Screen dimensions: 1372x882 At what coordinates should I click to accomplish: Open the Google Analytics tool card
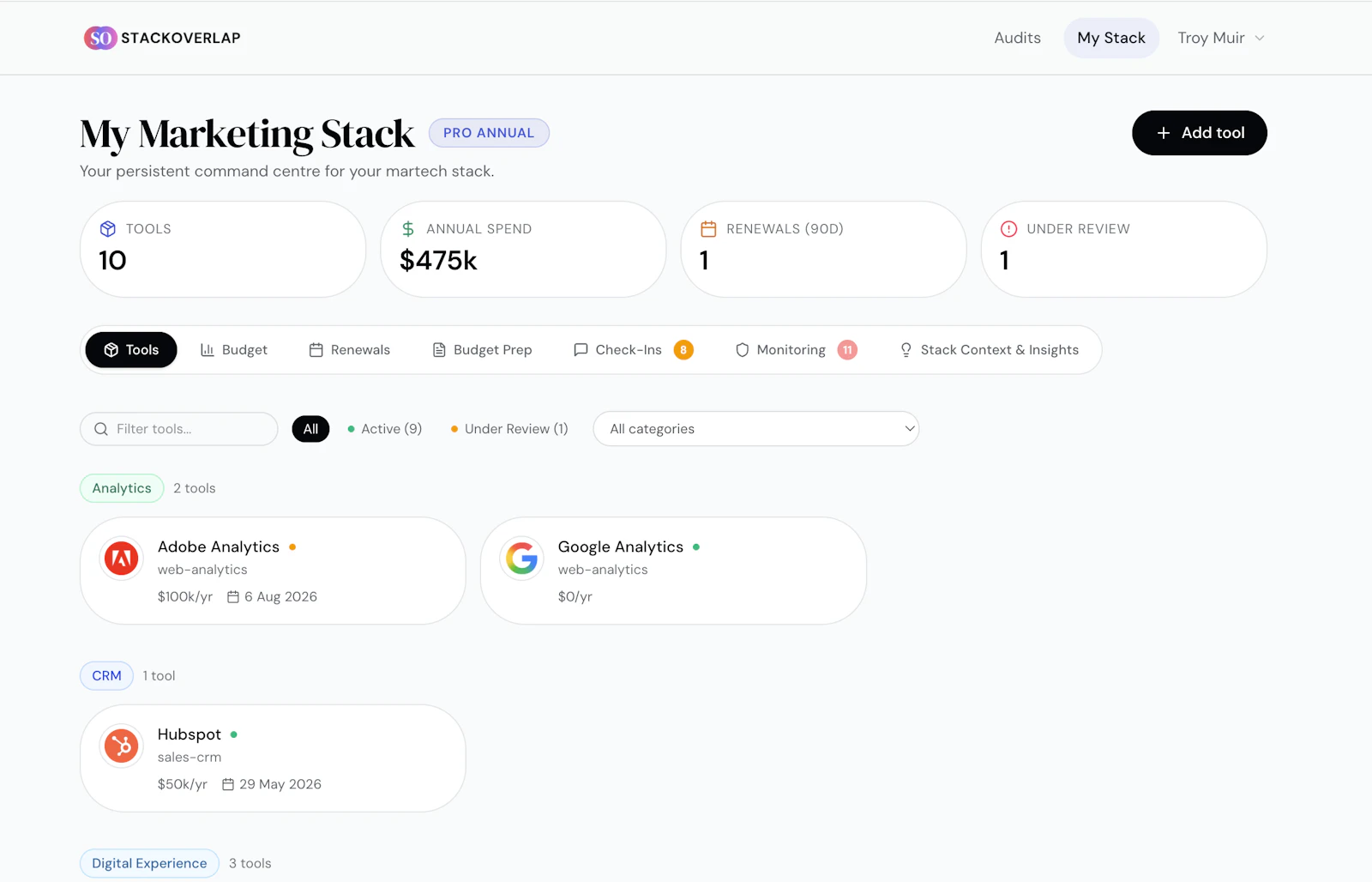(673, 571)
